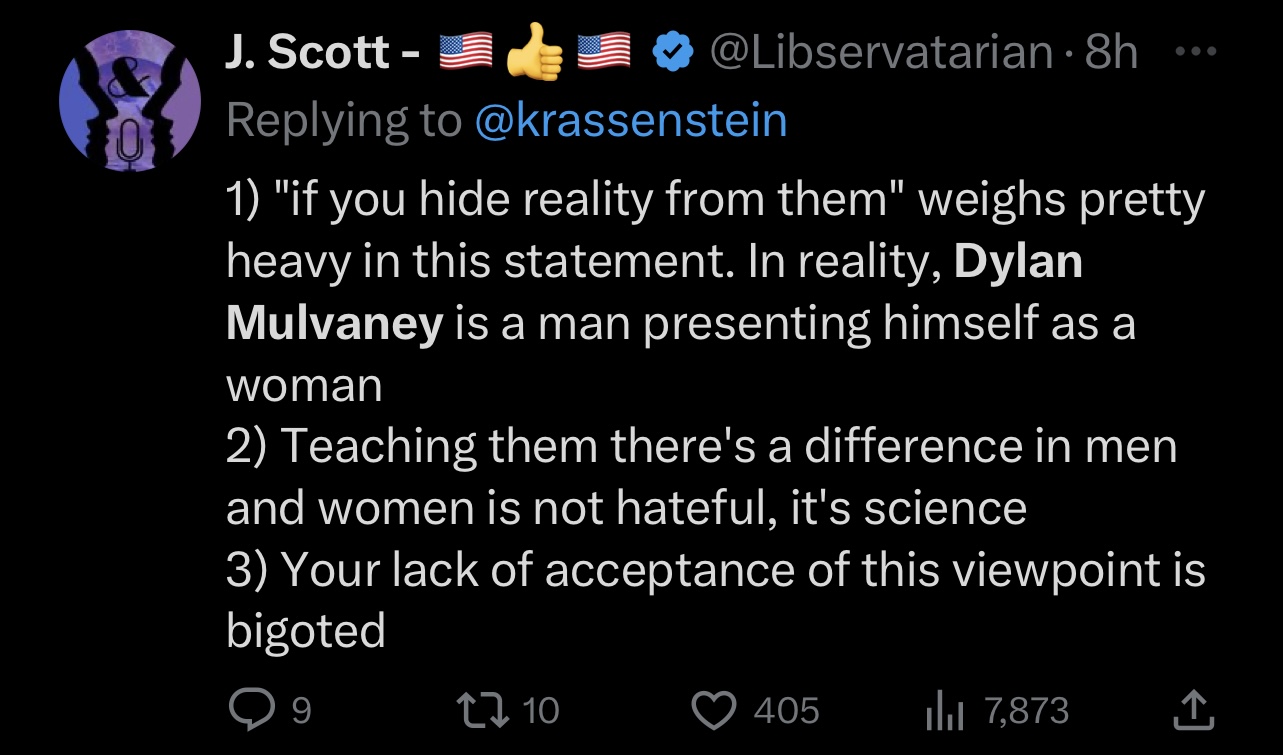Click the thumbs up emoji in name

click(535, 51)
